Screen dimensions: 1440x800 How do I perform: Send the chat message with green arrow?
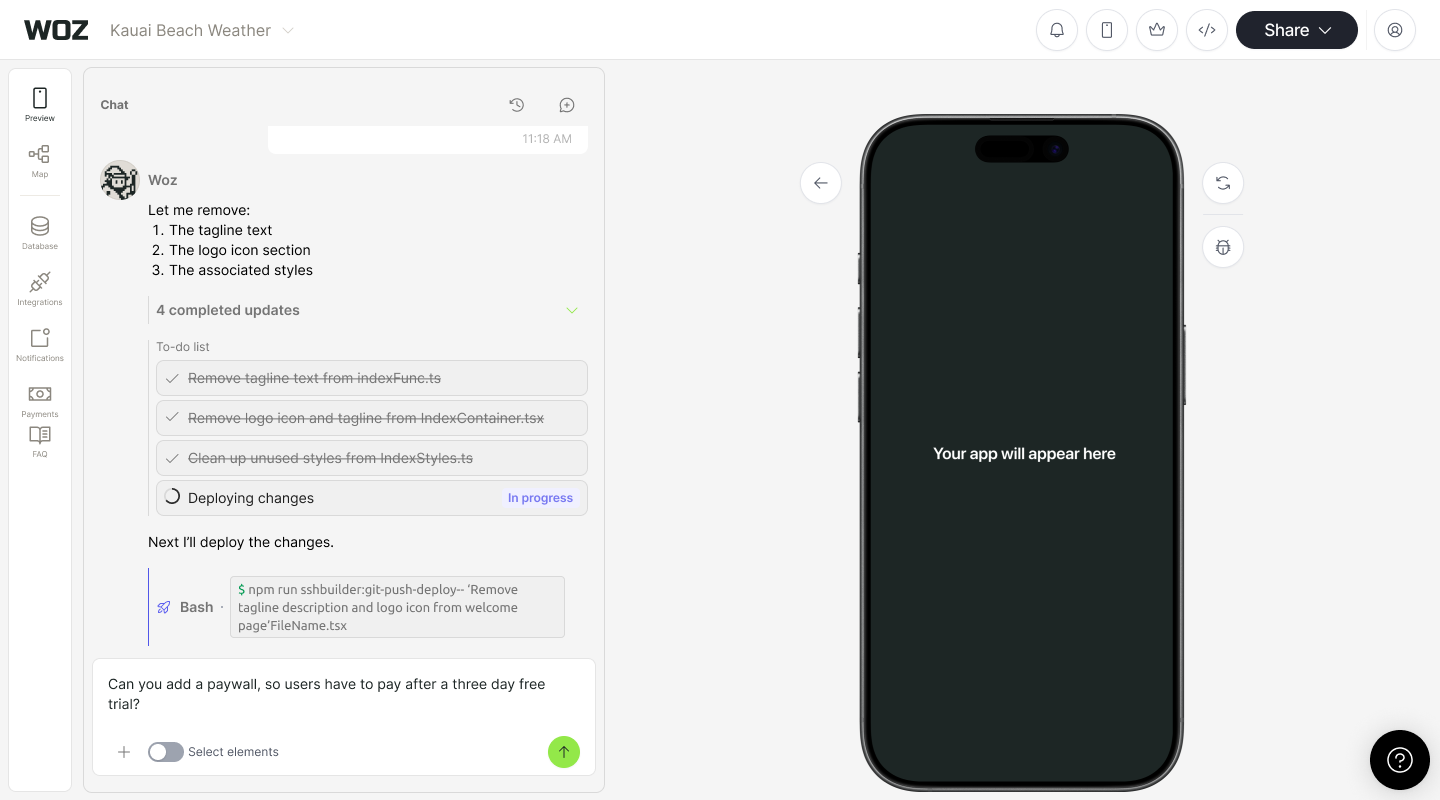click(564, 752)
